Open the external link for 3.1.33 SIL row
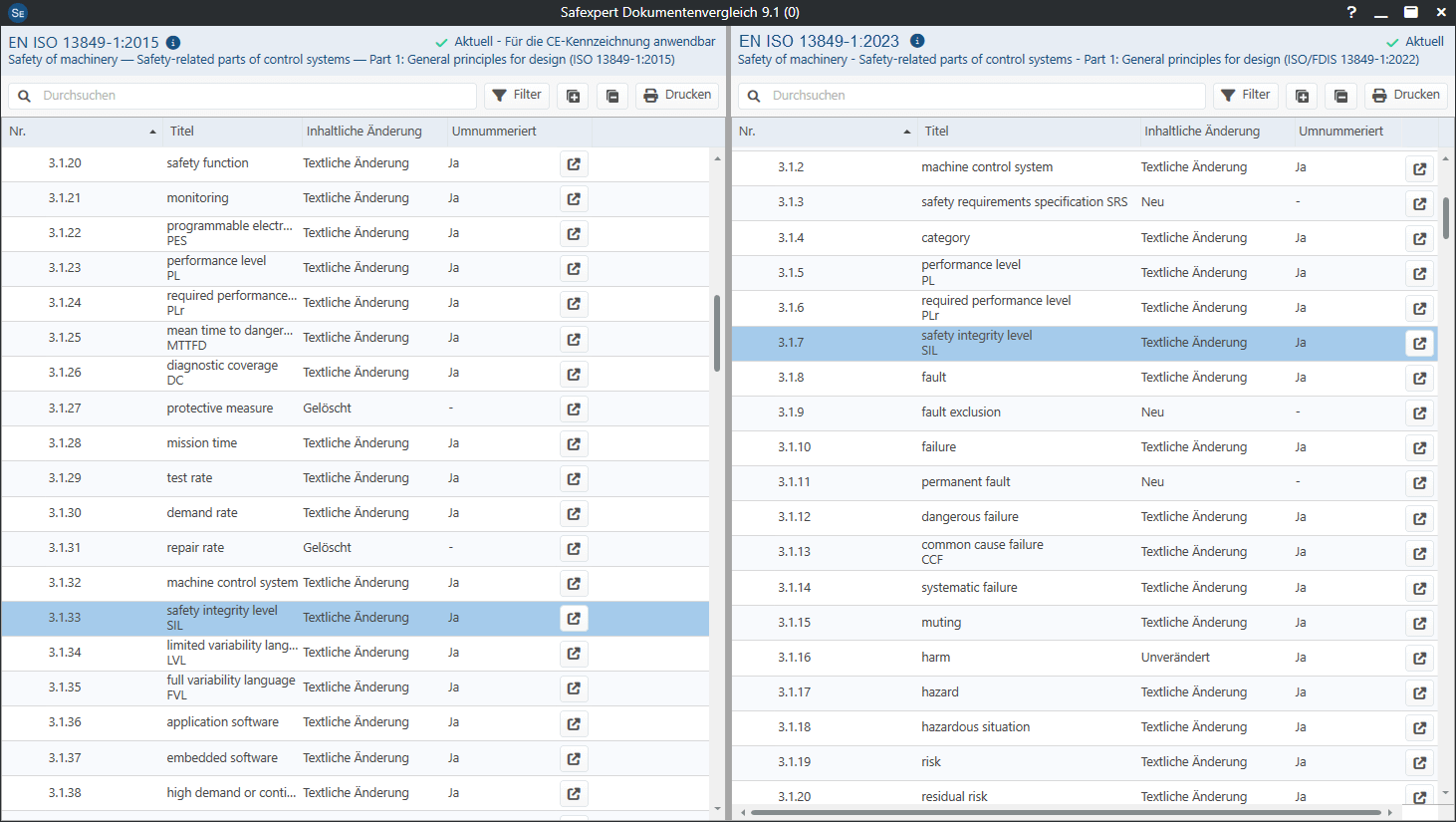Viewport: 1456px width, 822px height. (x=574, y=618)
